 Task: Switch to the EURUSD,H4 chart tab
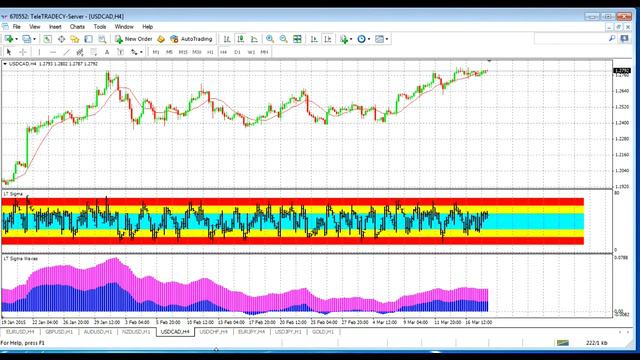(20, 332)
